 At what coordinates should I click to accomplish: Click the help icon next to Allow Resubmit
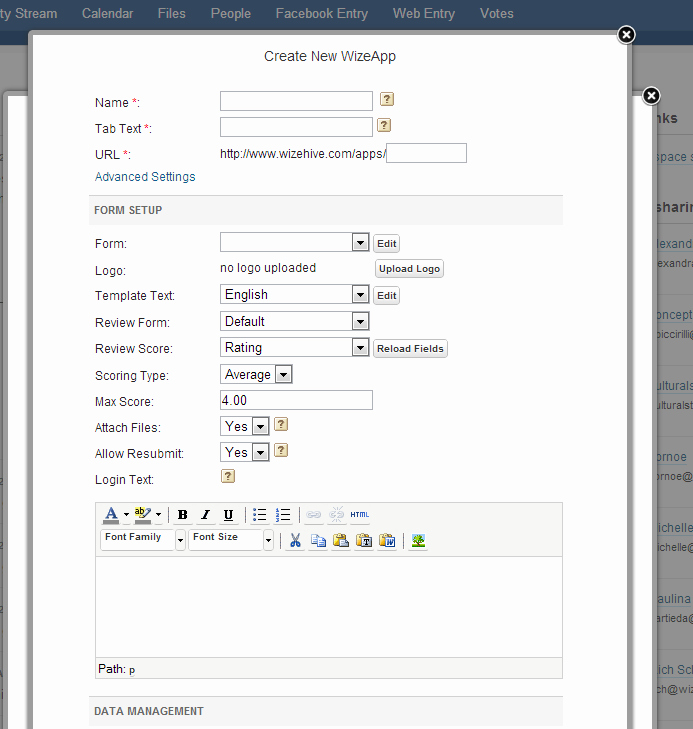point(281,451)
